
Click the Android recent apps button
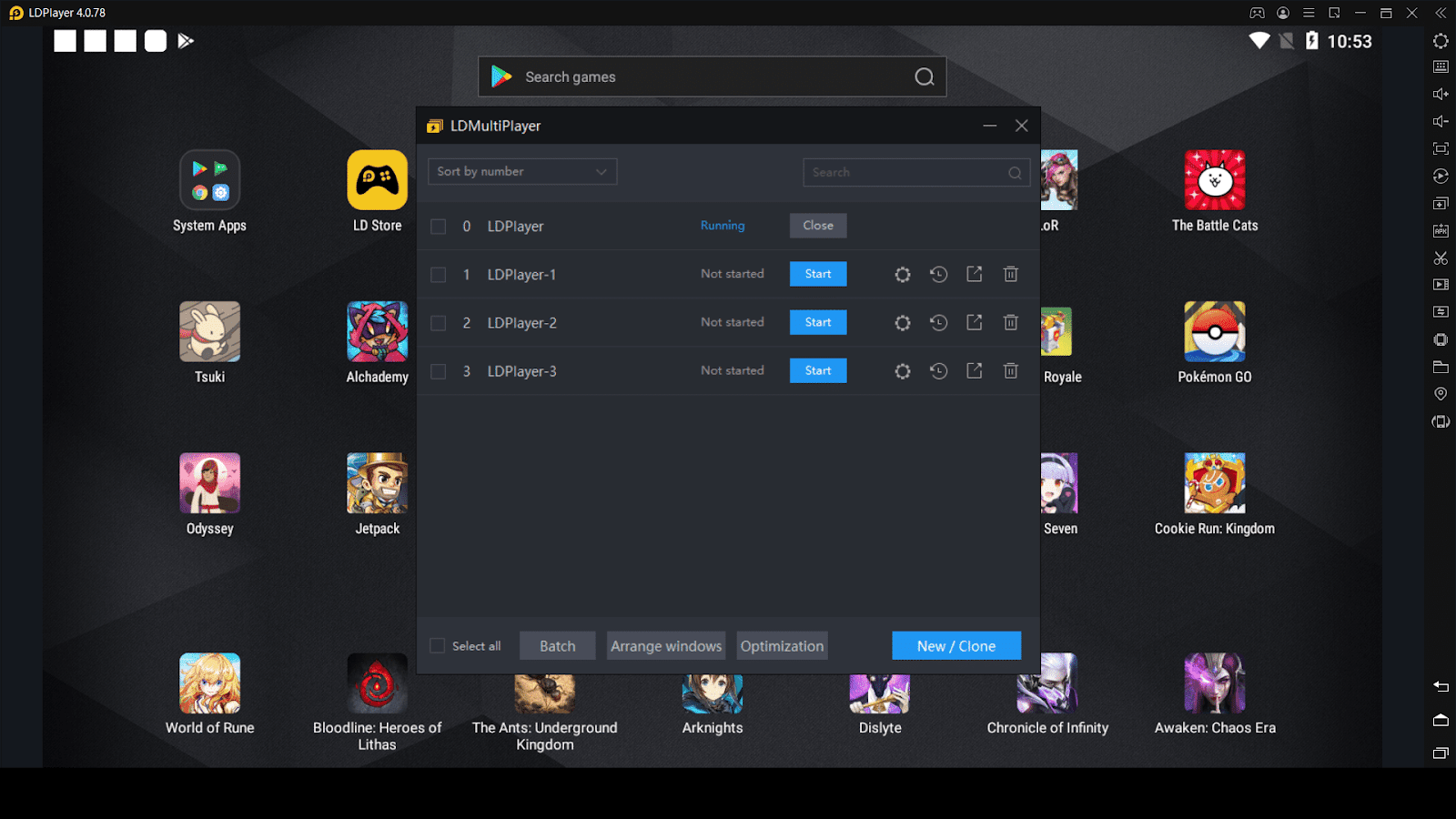(1441, 753)
